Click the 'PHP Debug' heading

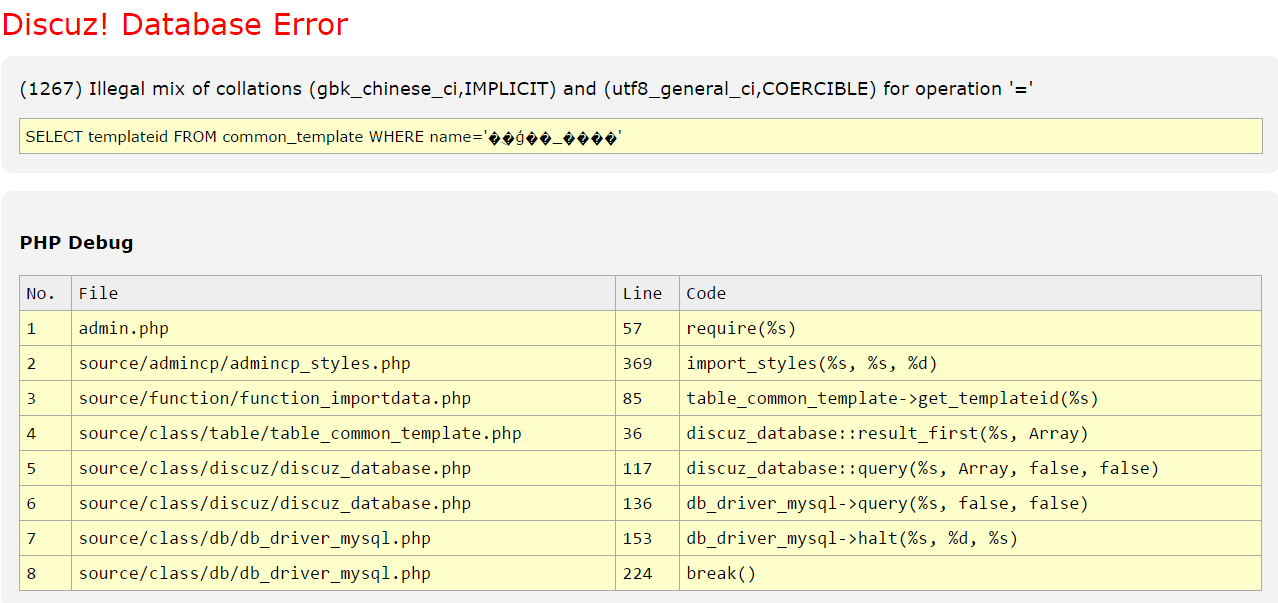76,242
